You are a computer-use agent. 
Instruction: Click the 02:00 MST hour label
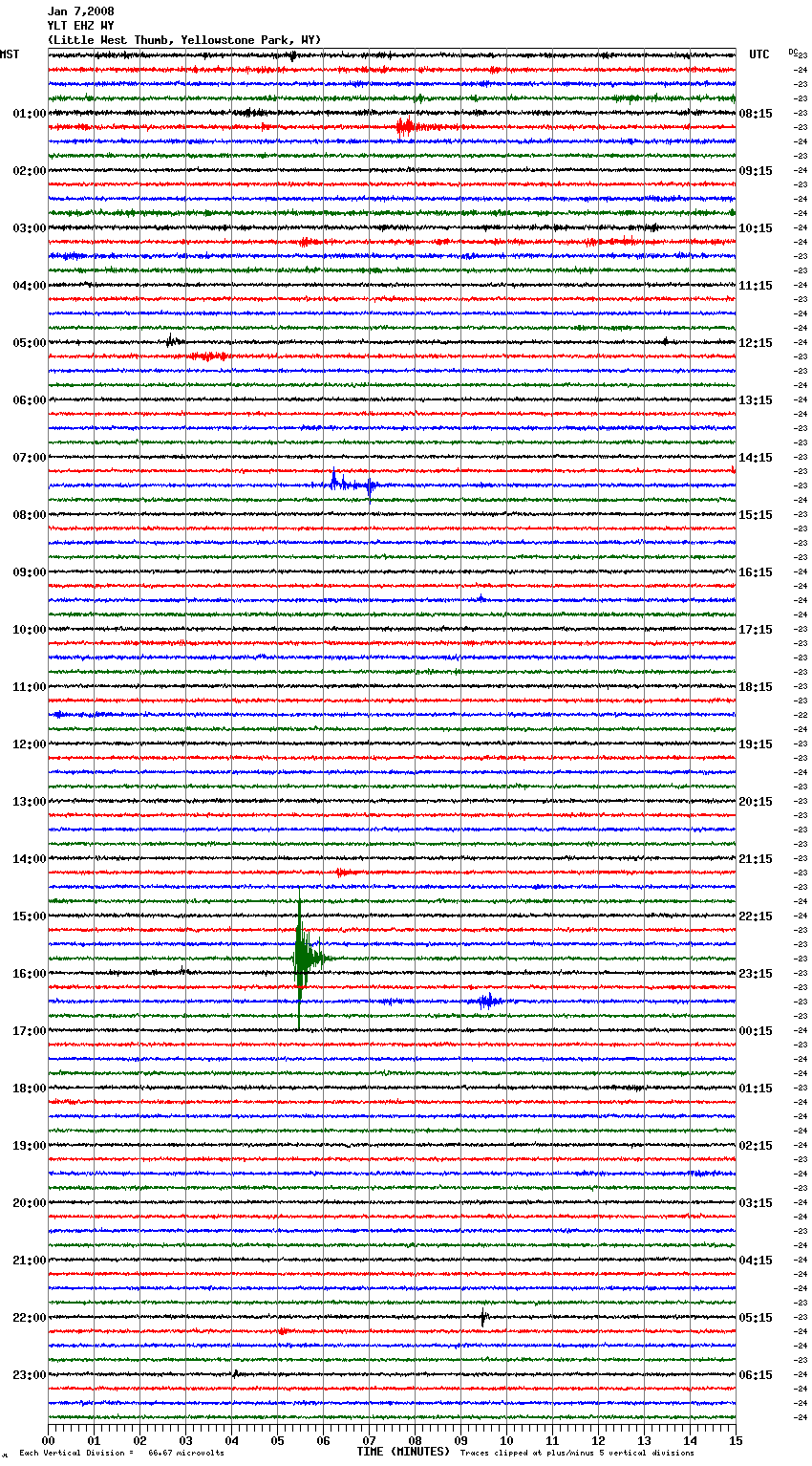click(x=29, y=171)
